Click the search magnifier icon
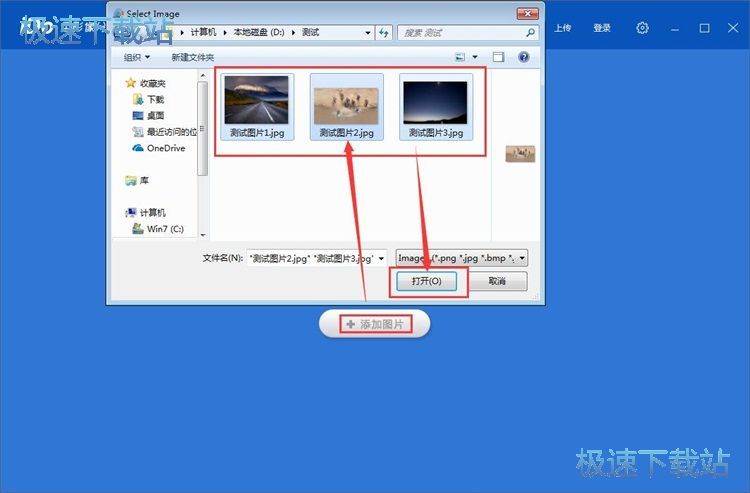The height and width of the screenshot is (493, 750). [x=530, y=33]
